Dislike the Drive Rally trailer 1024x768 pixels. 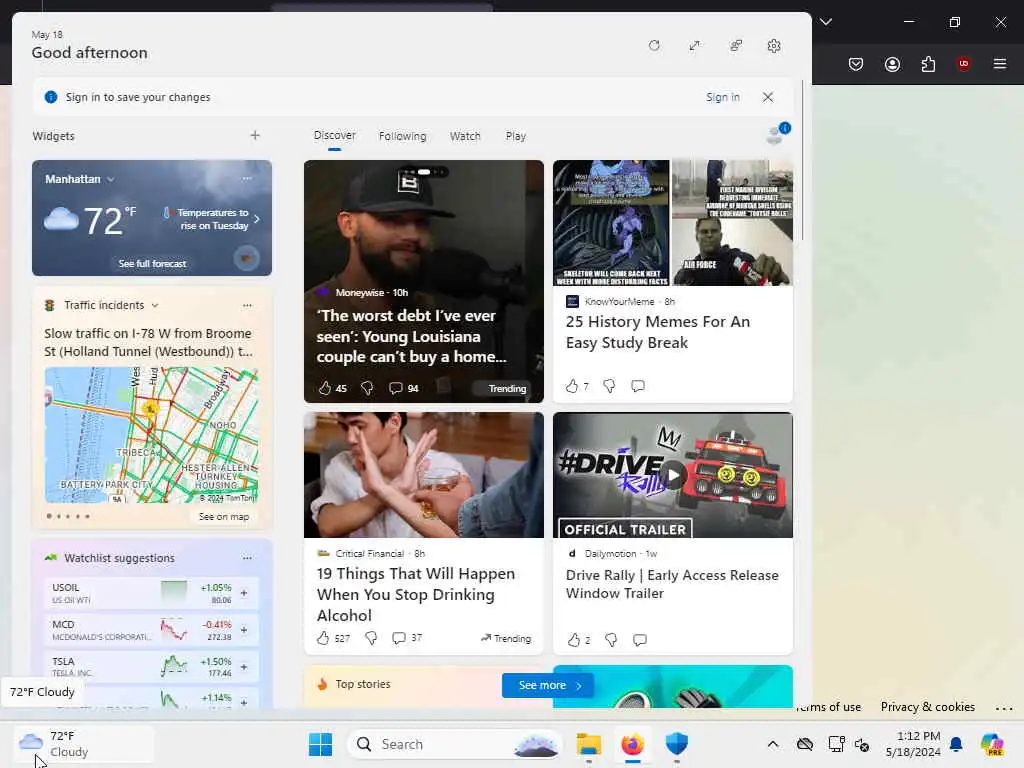[x=611, y=640]
